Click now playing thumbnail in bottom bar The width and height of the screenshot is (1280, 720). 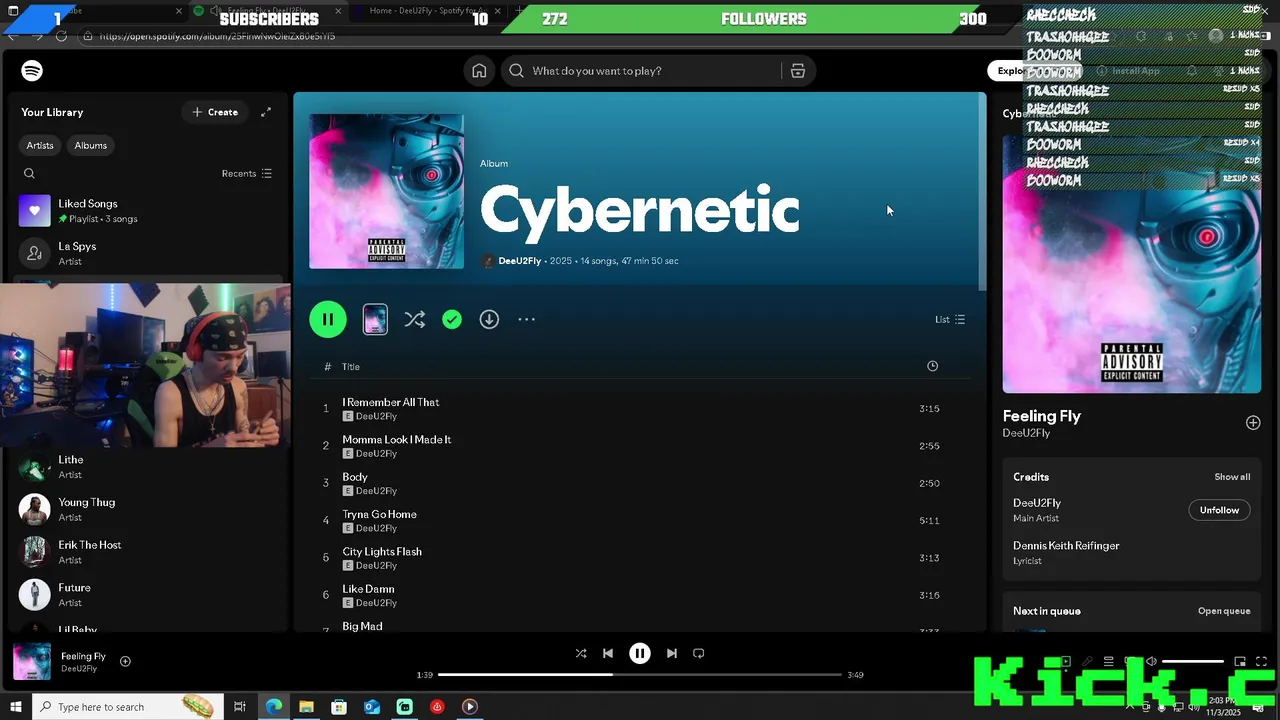click(x=32, y=662)
